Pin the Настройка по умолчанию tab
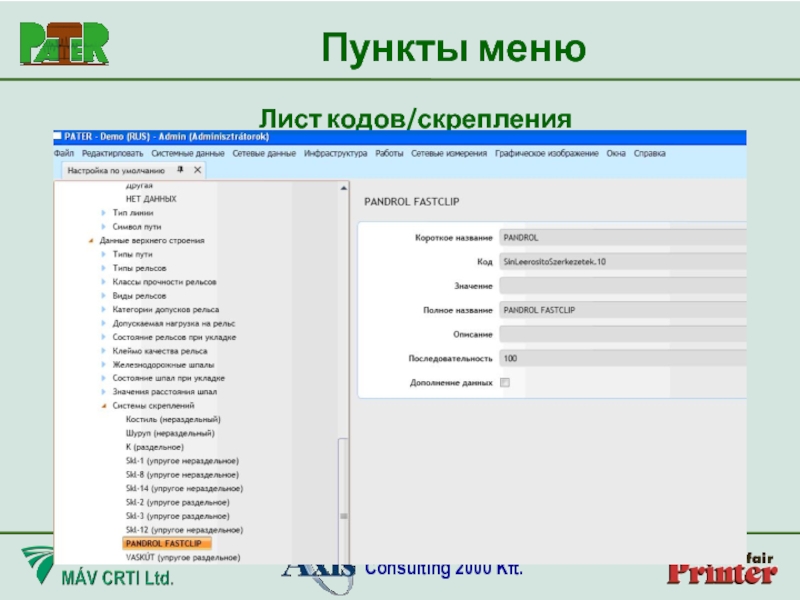800x600 pixels. 180,170
